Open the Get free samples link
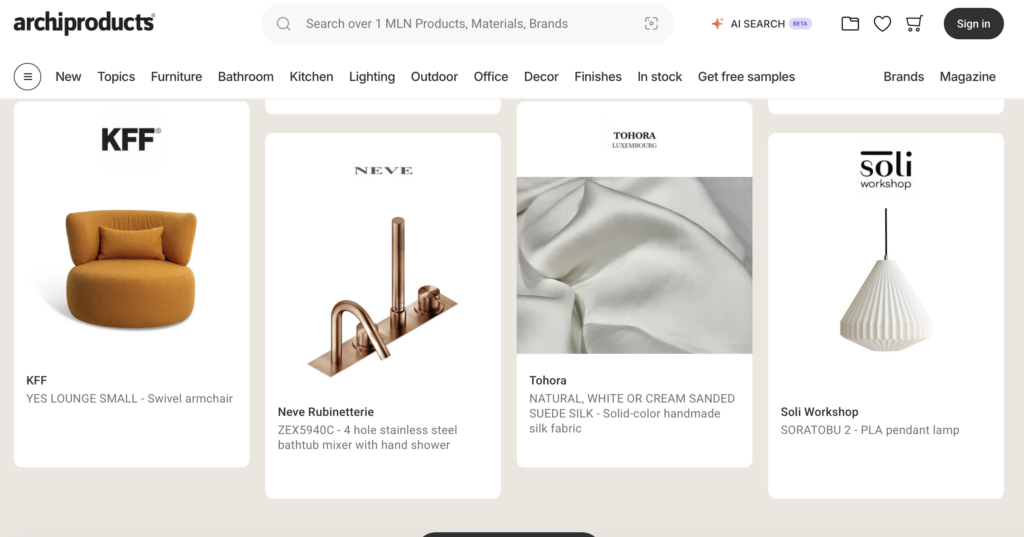Viewport: 1024px width, 537px height. click(746, 77)
